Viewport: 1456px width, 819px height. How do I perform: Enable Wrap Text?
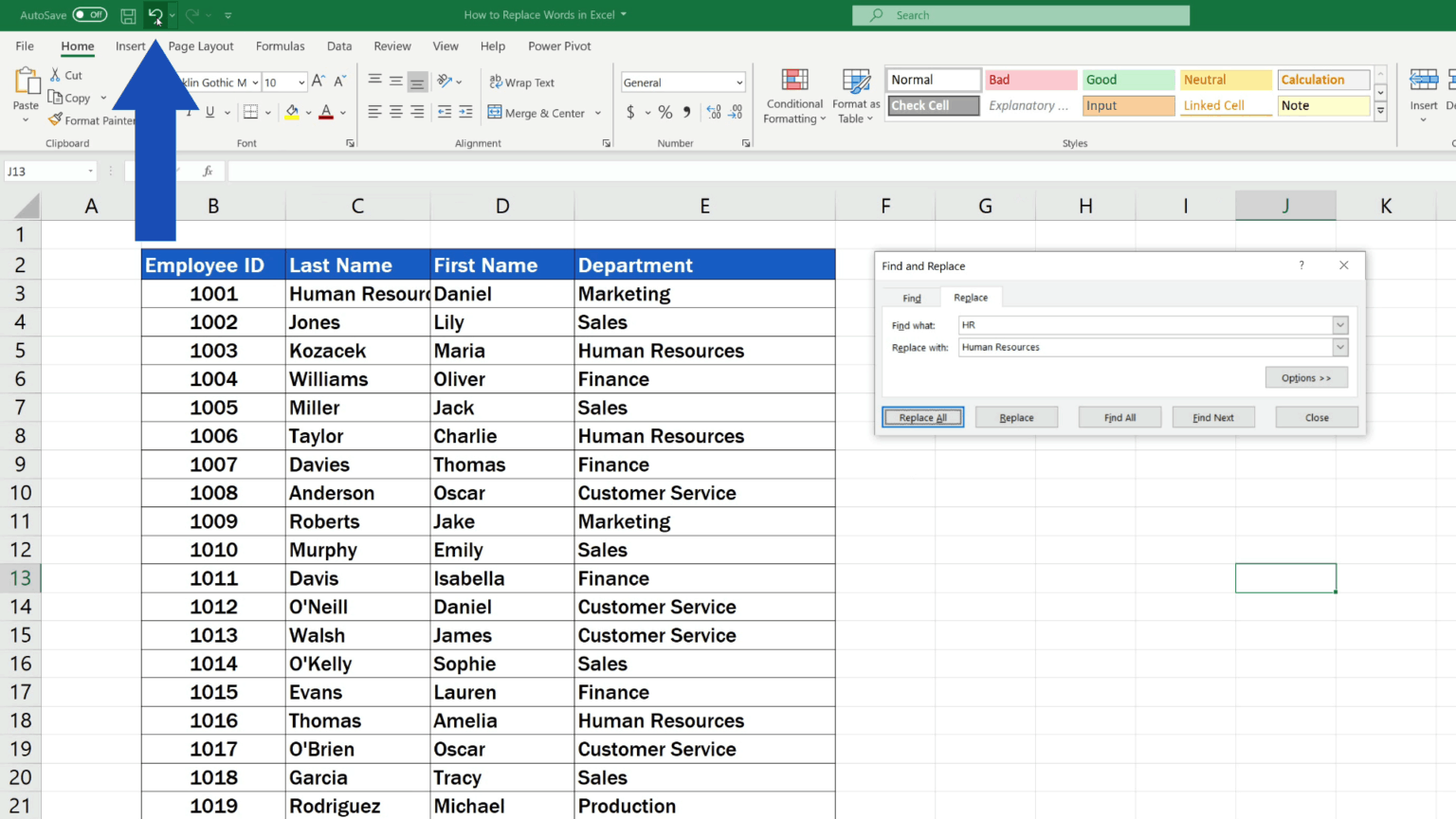(522, 82)
